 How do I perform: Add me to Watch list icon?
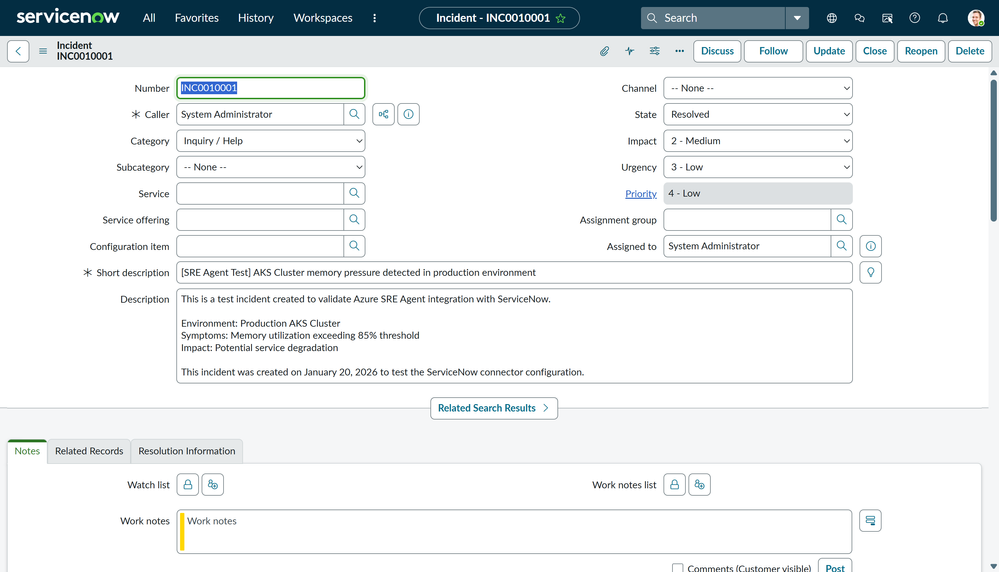click(x=213, y=485)
